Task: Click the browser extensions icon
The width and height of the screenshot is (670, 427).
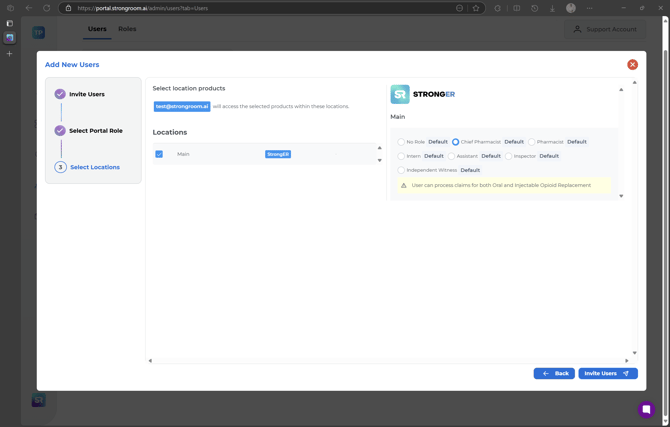Action: 498,8
